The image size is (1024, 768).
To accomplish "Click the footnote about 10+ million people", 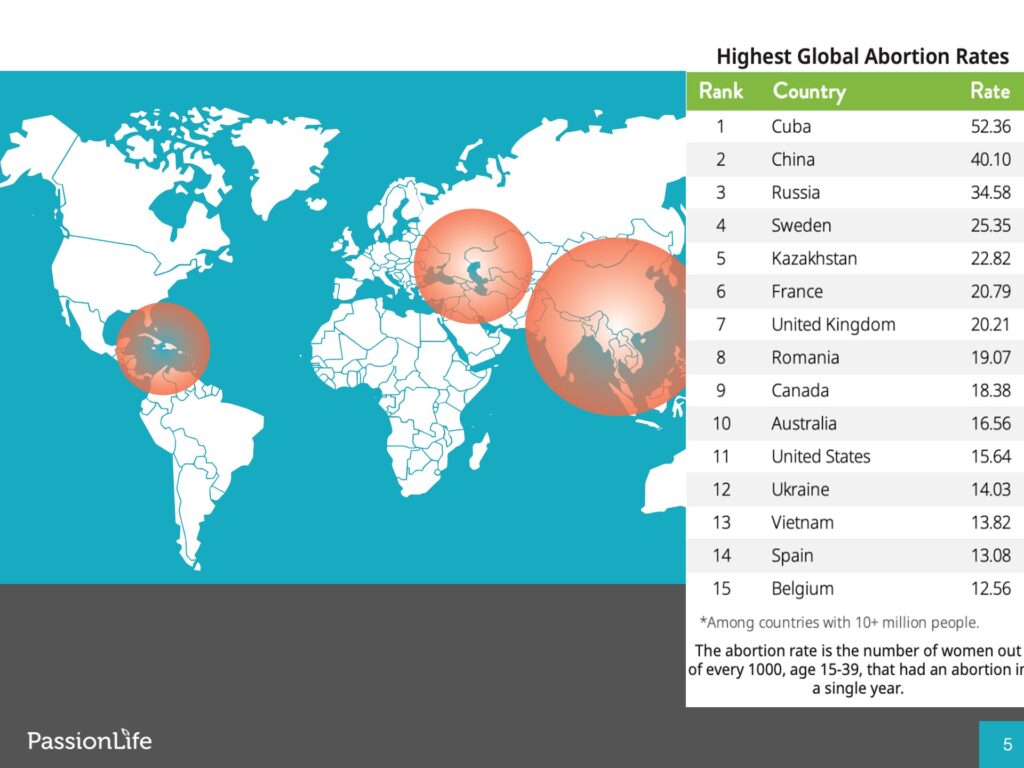I will coord(839,622).
